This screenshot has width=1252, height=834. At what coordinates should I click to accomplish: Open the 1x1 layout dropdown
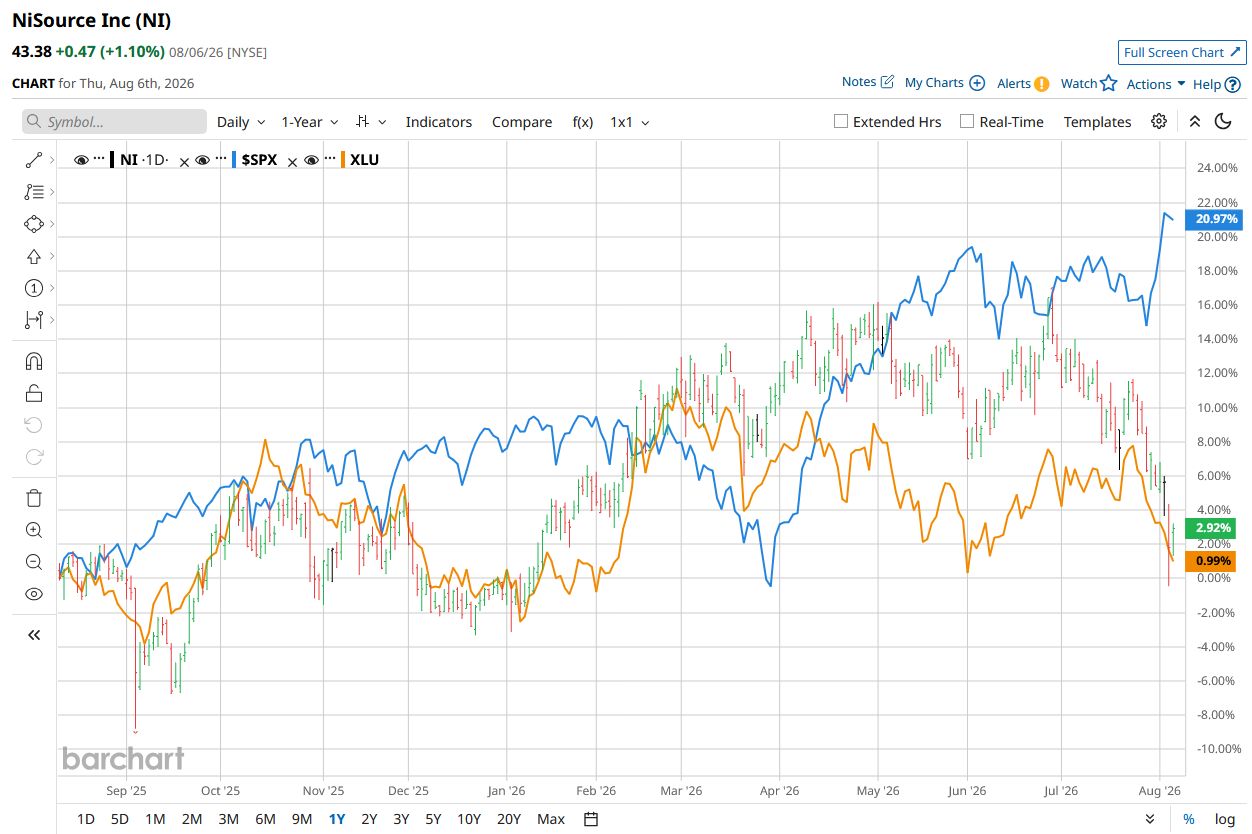pyautogui.click(x=630, y=122)
